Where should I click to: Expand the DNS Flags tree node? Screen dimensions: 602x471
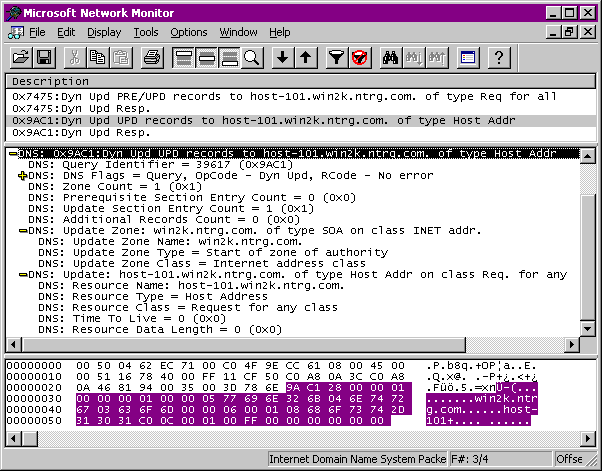22,176
